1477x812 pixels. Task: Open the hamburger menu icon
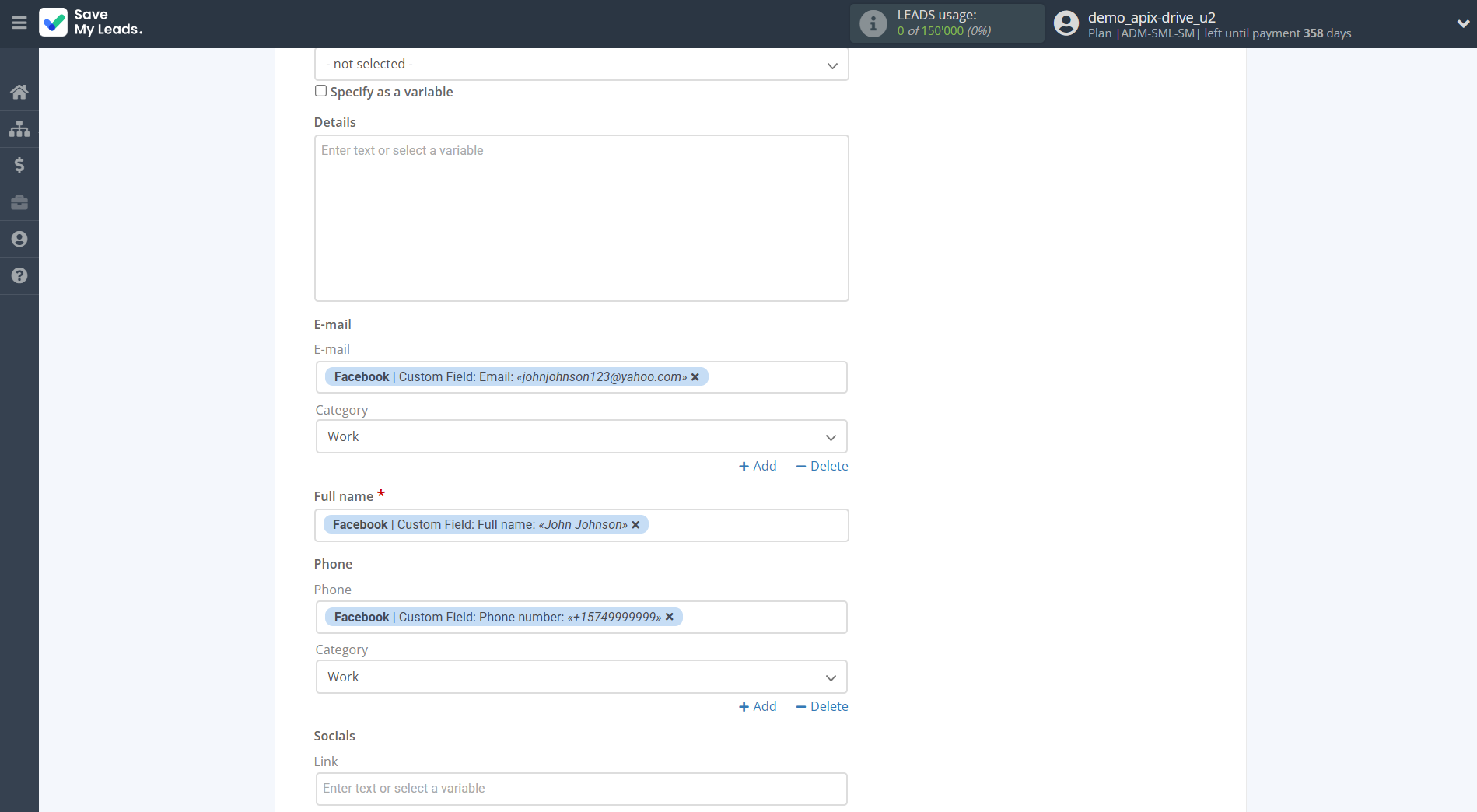pyautogui.click(x=19, y=23)
